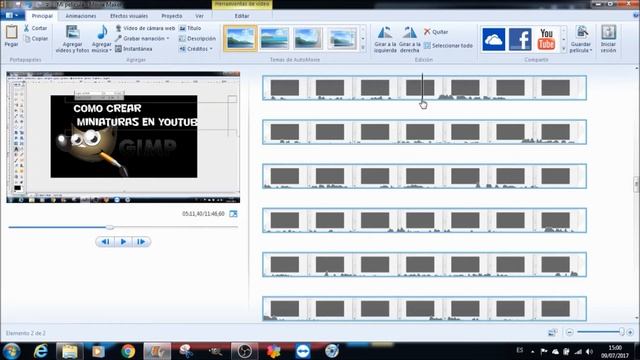Open the application file menu button
Image resolution: width=640 pixels, height=360 pixels.
pos(11,16)
